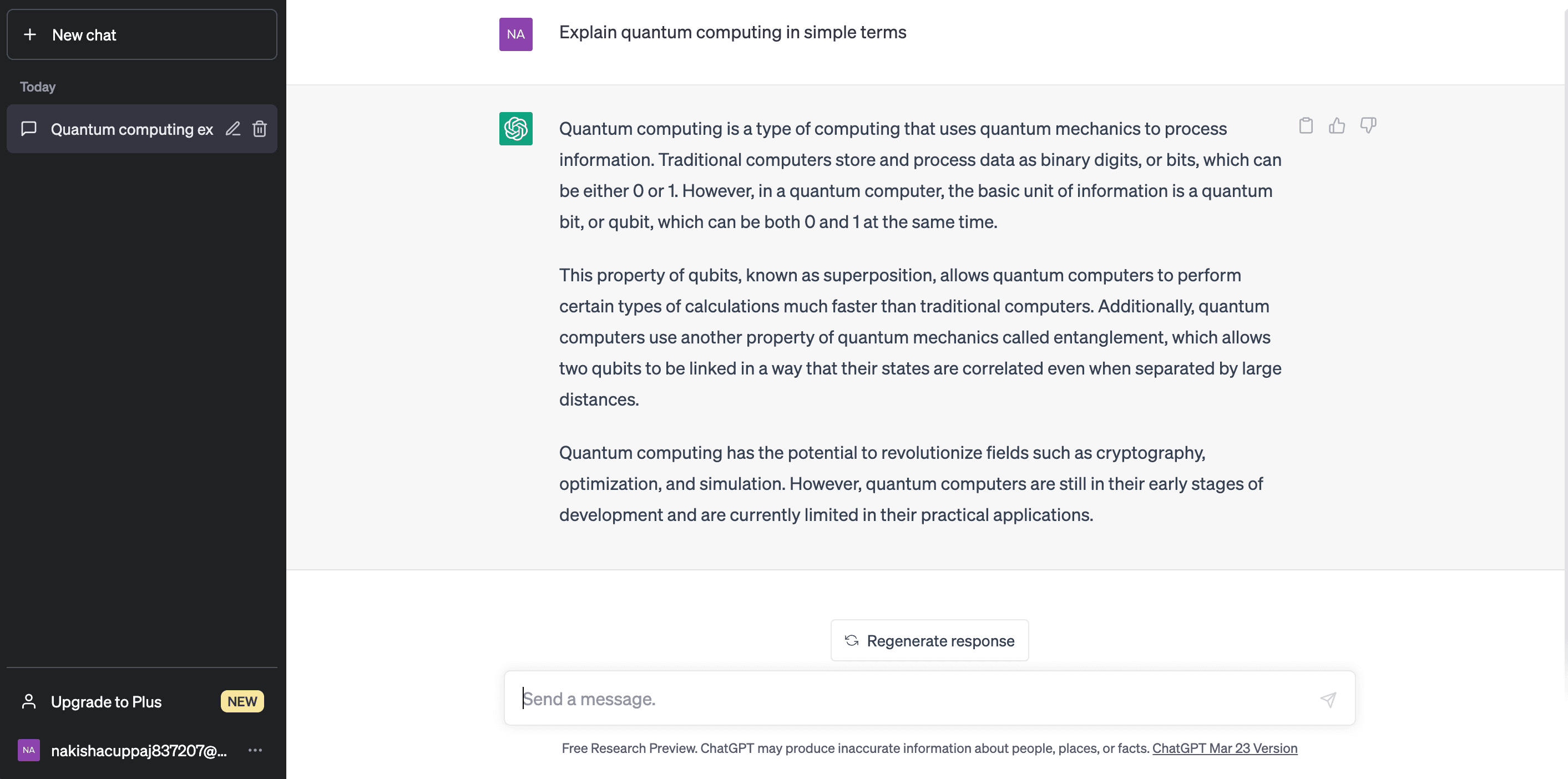1568x779 pixels.
Task: Start a New chat
Action: (142, 35)
